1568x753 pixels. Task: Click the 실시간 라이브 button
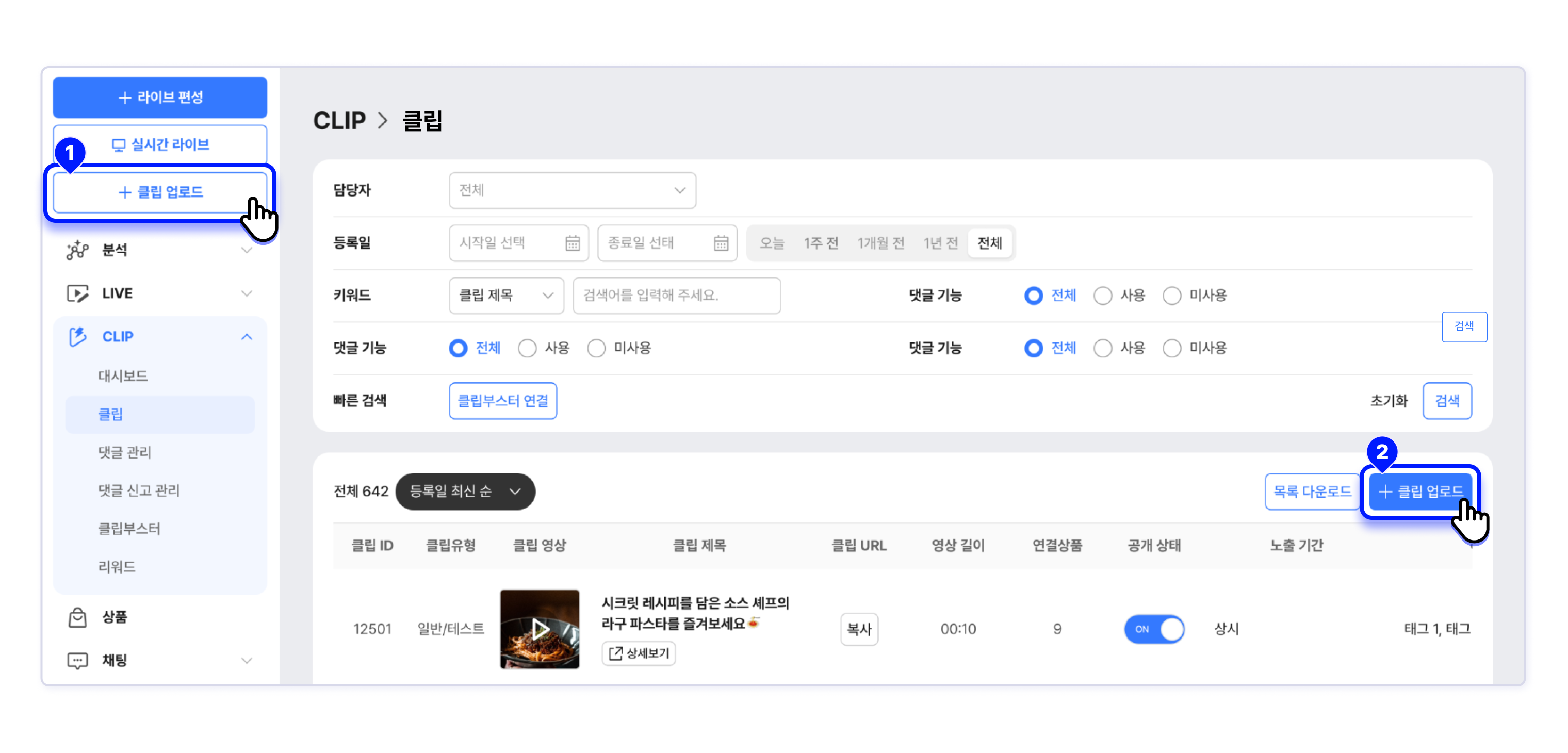[x=159, y=145]
